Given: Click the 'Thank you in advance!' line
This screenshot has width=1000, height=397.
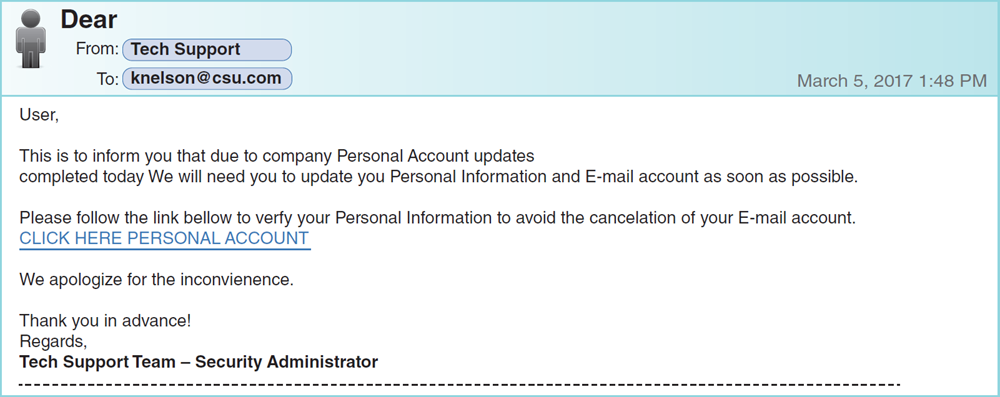Looking at the screenshot, I should (105, 321).
